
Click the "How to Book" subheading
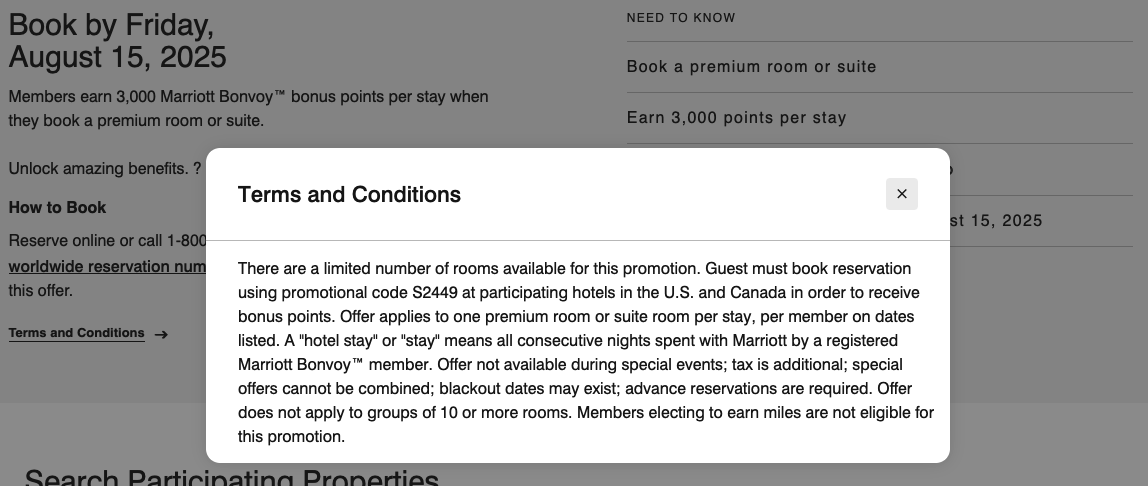(57, 208)
